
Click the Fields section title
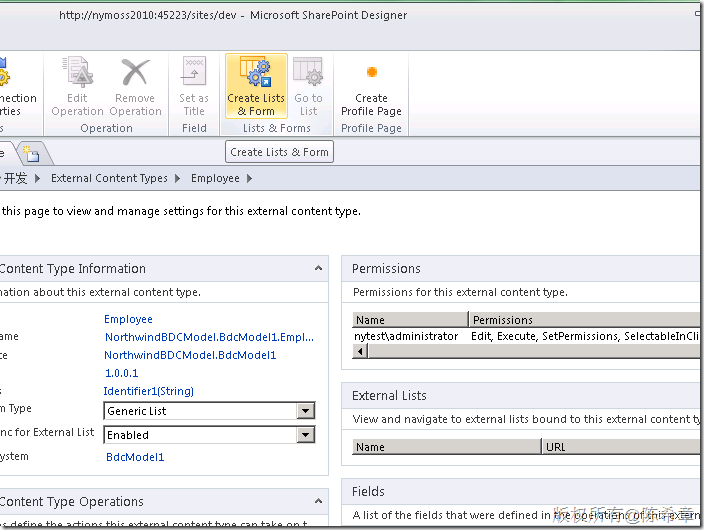click(368, 492)
